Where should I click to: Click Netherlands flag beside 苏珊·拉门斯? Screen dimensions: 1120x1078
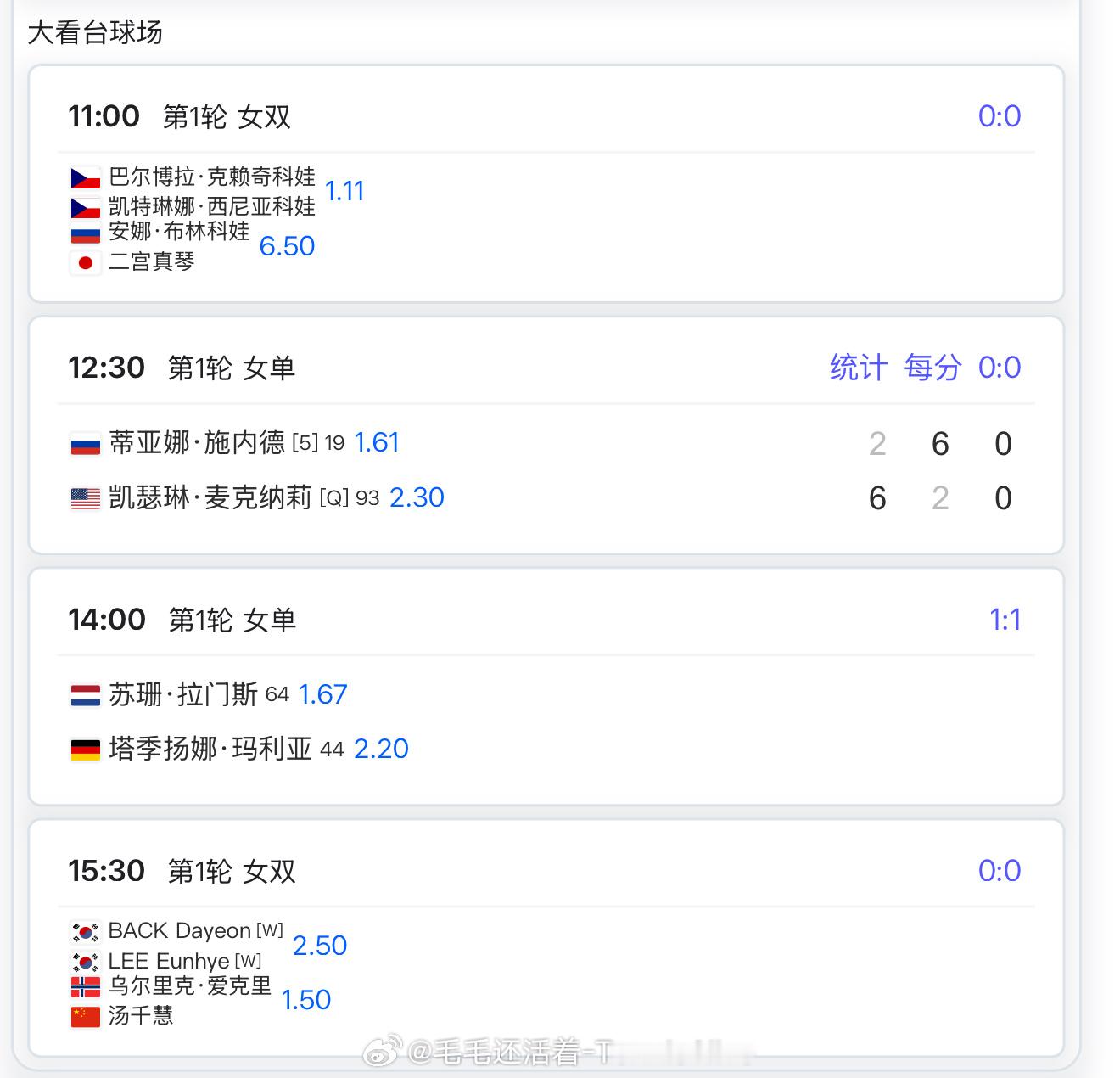tap(85, 696)
